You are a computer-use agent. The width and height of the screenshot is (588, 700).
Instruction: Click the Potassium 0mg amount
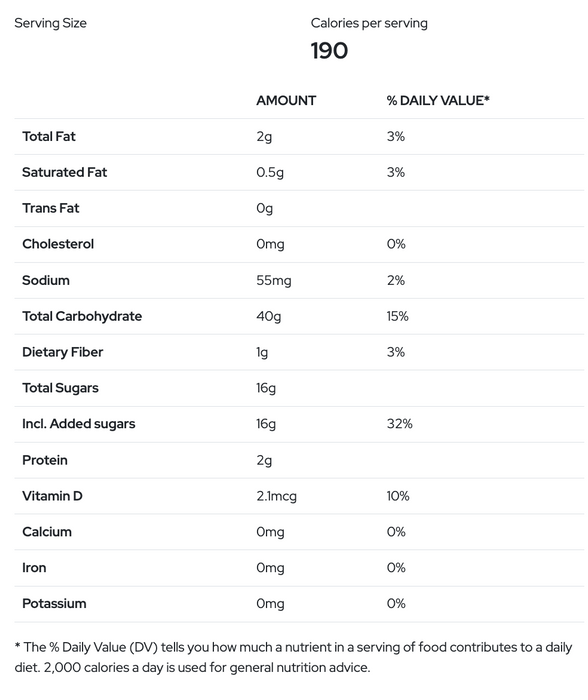[270, 604]
